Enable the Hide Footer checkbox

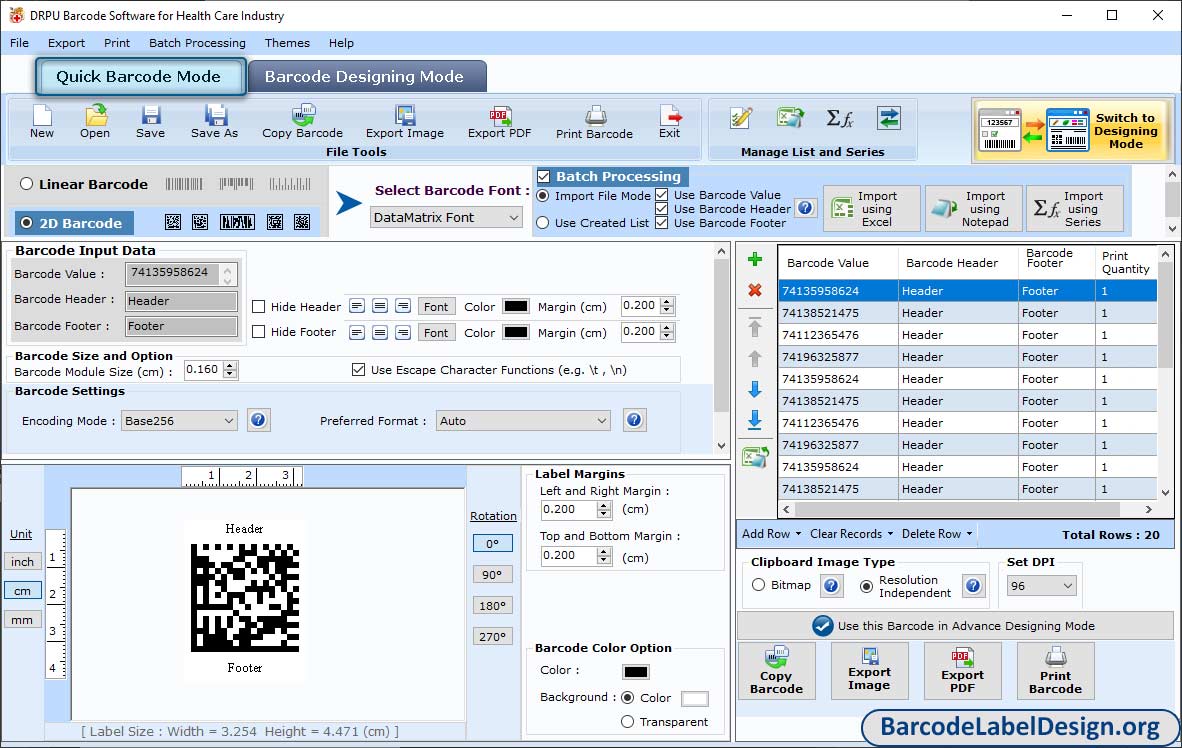click(259, 332)
